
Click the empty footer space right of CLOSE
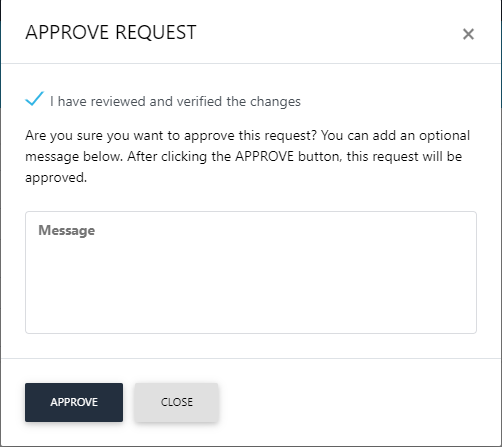coord(357,402)
